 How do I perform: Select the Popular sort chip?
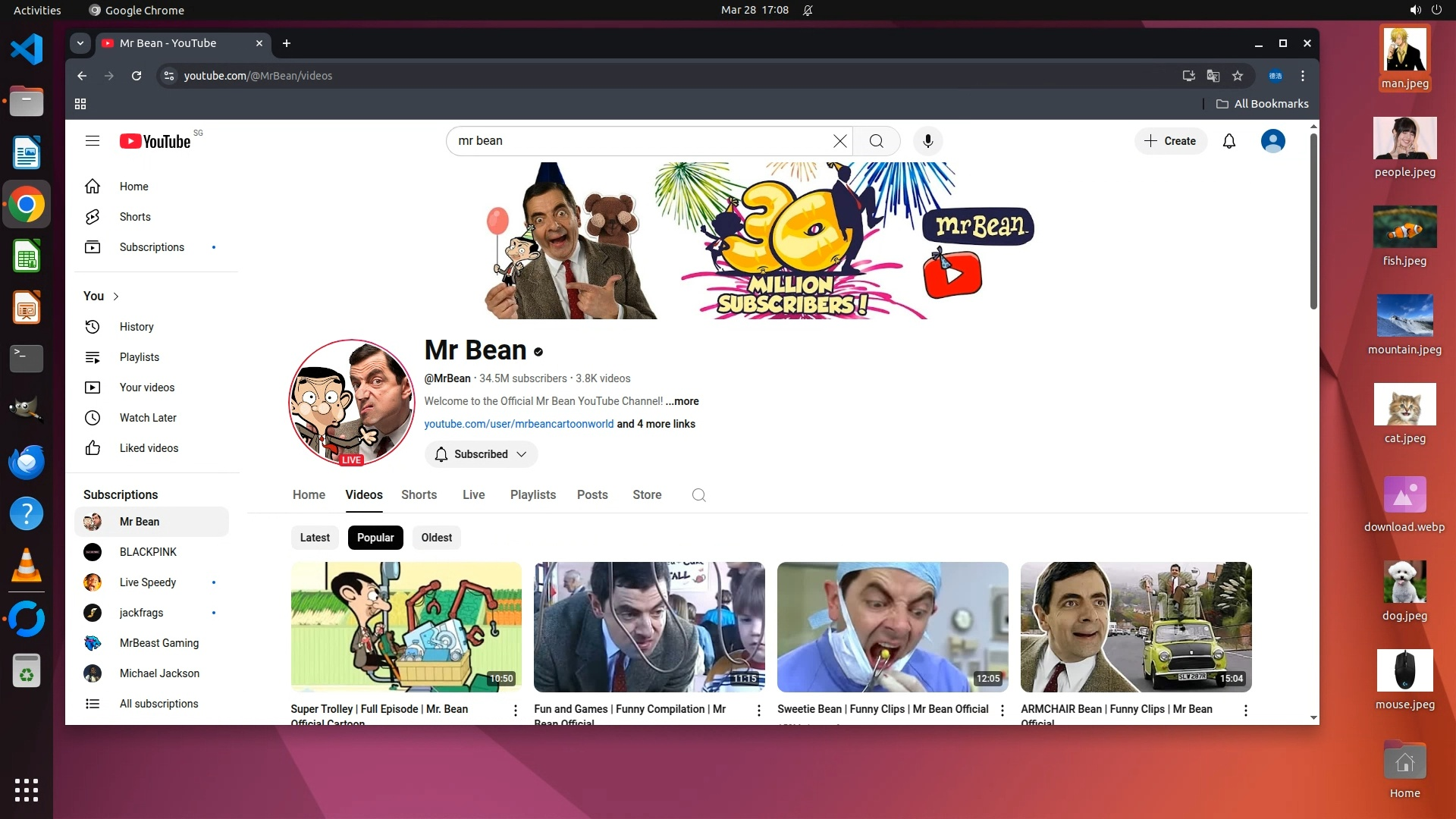(x=375, y=538)
